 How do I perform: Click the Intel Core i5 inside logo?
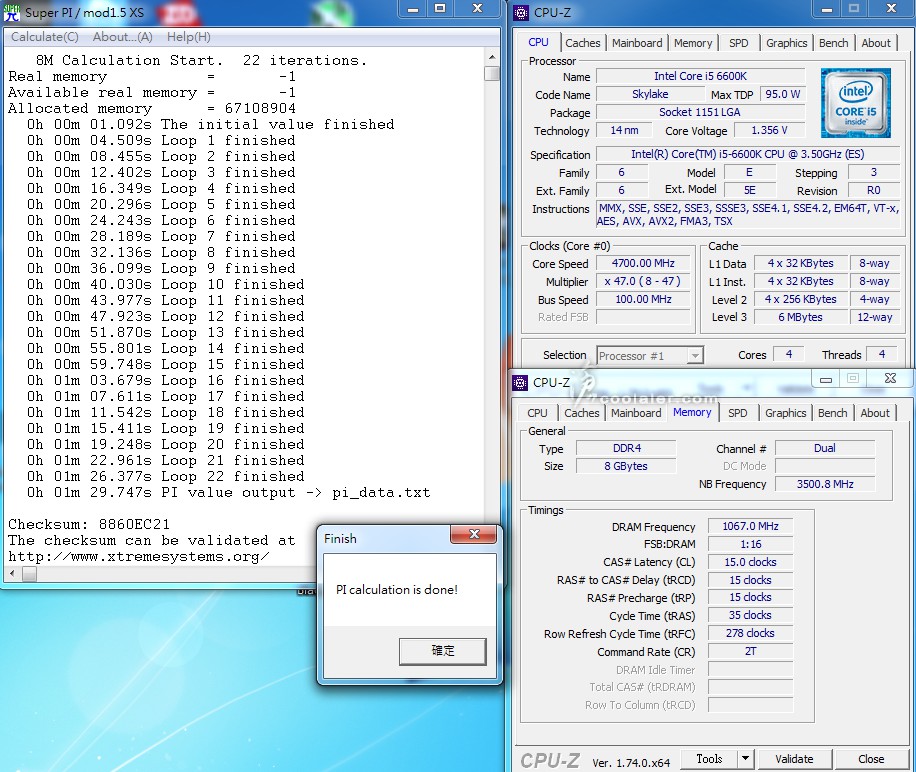pyautogui.click(x=855, y=103)
